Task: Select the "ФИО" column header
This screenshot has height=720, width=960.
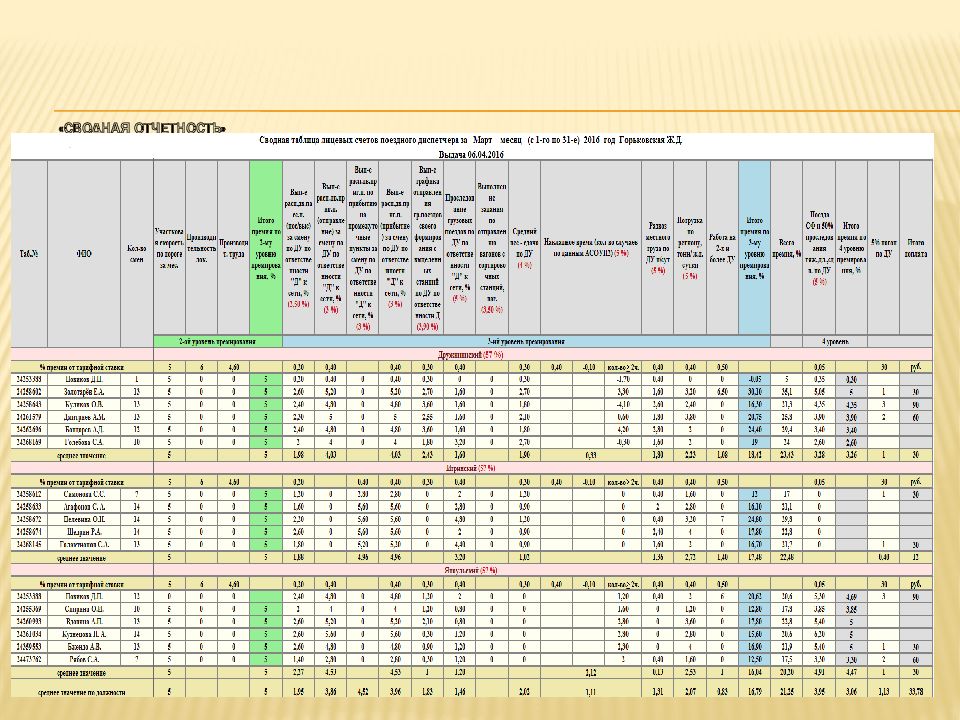Action: 84,253
